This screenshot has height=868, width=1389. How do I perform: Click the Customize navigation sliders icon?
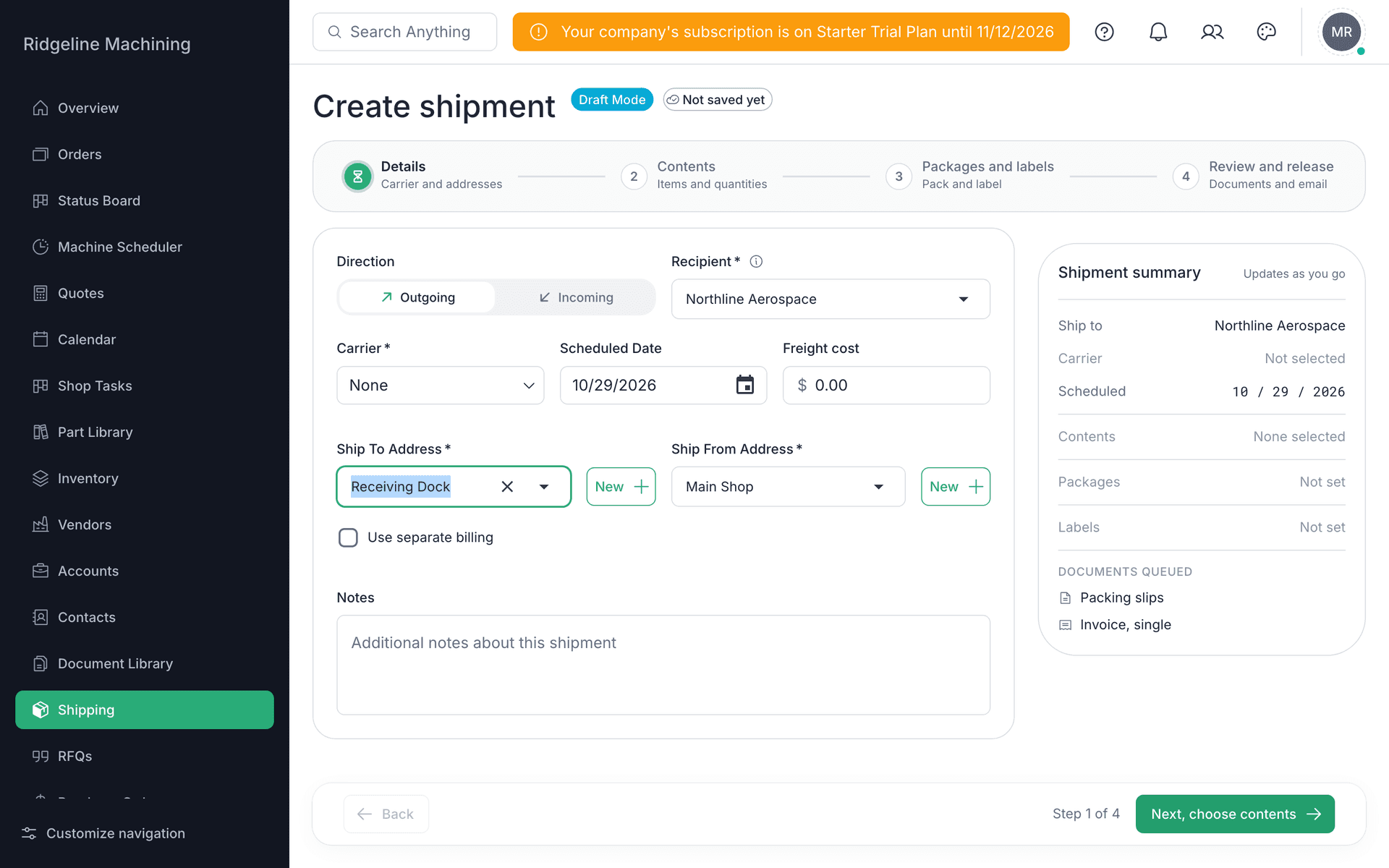[x=29, y=833]
